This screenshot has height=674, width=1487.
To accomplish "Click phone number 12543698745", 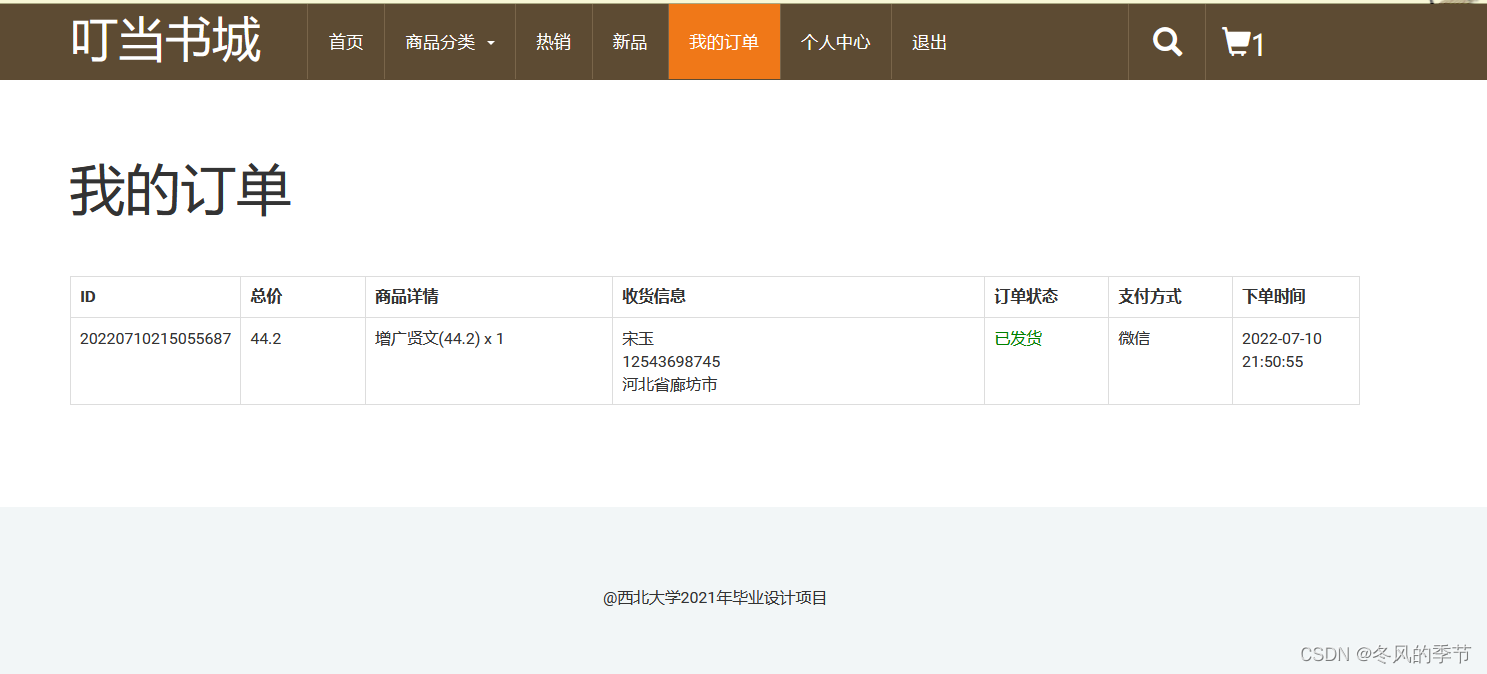I will (x=671, y=362).
